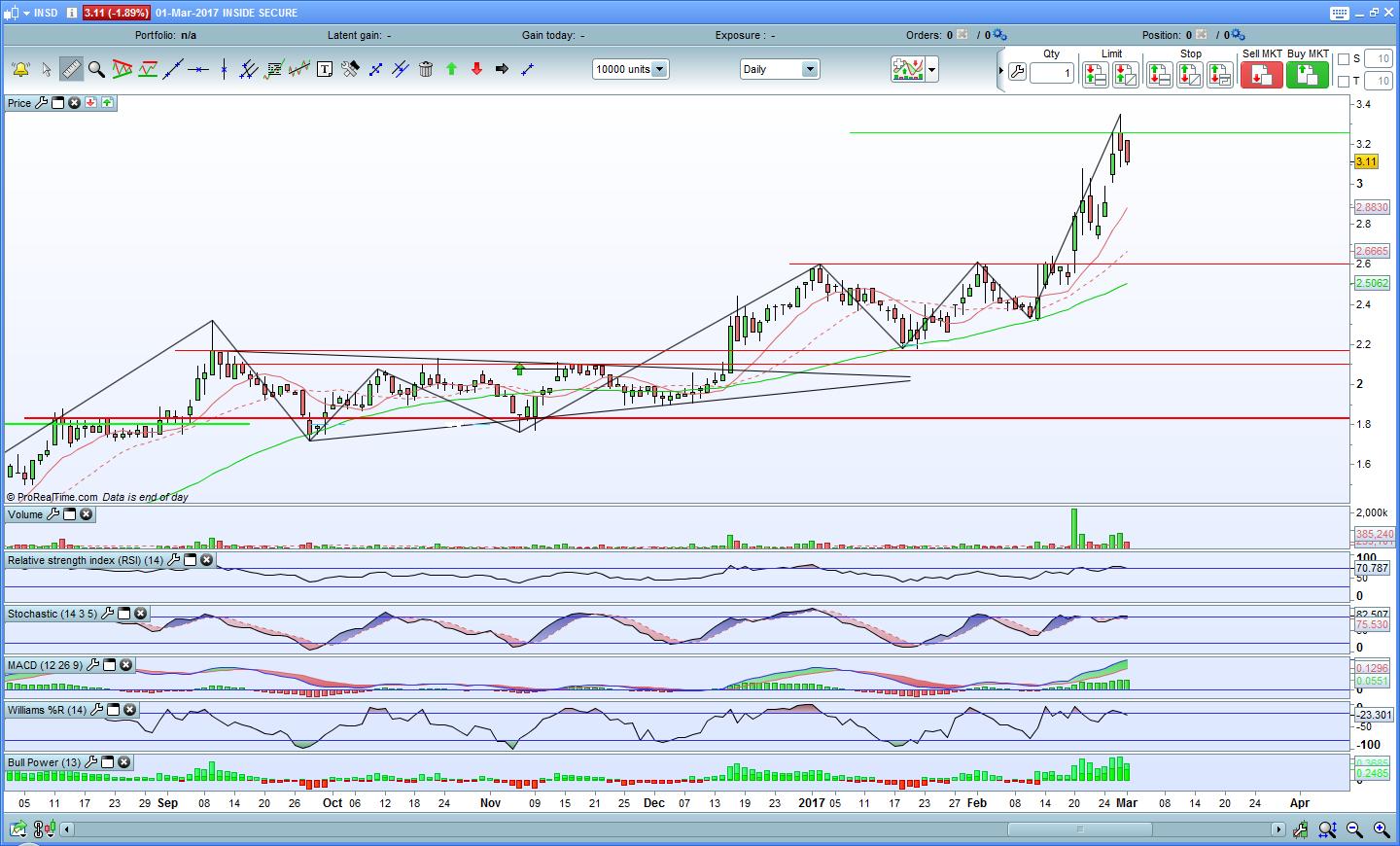Pick the green up arrow drawing tool

[451, 69]
